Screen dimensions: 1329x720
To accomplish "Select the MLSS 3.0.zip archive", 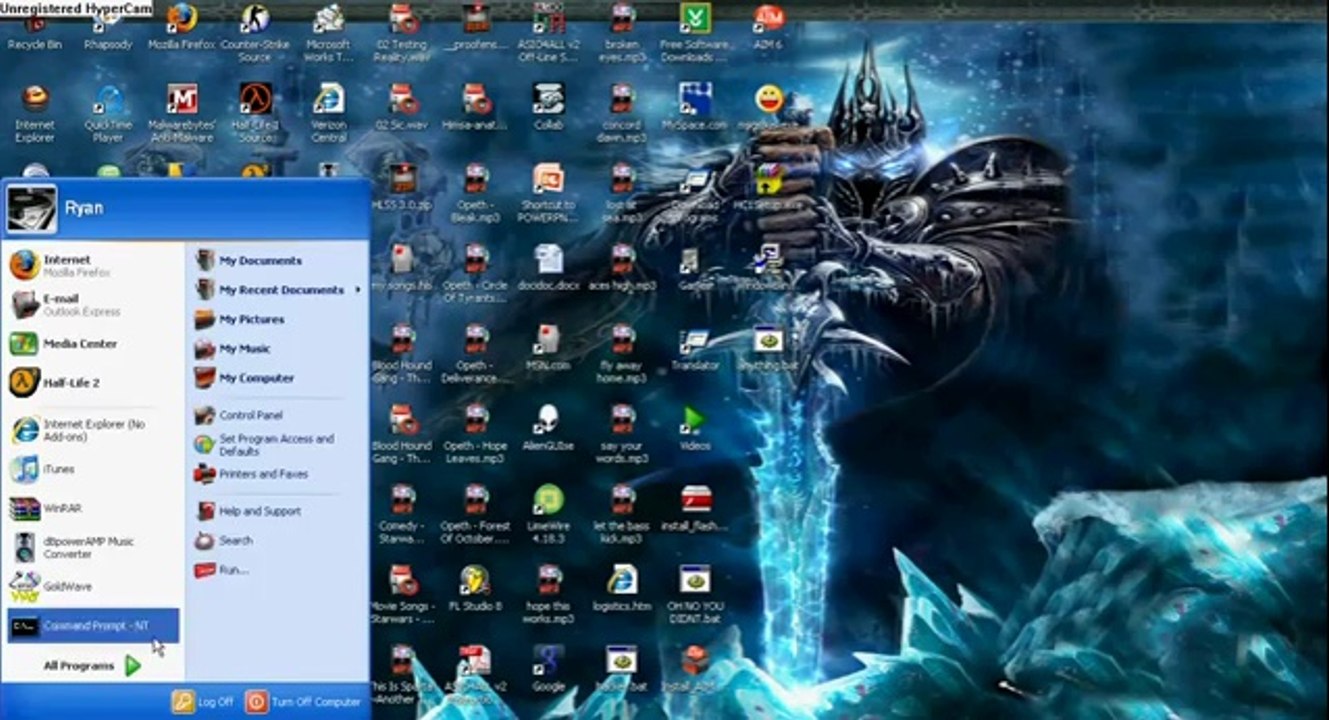I will click(x=402, y=188).
